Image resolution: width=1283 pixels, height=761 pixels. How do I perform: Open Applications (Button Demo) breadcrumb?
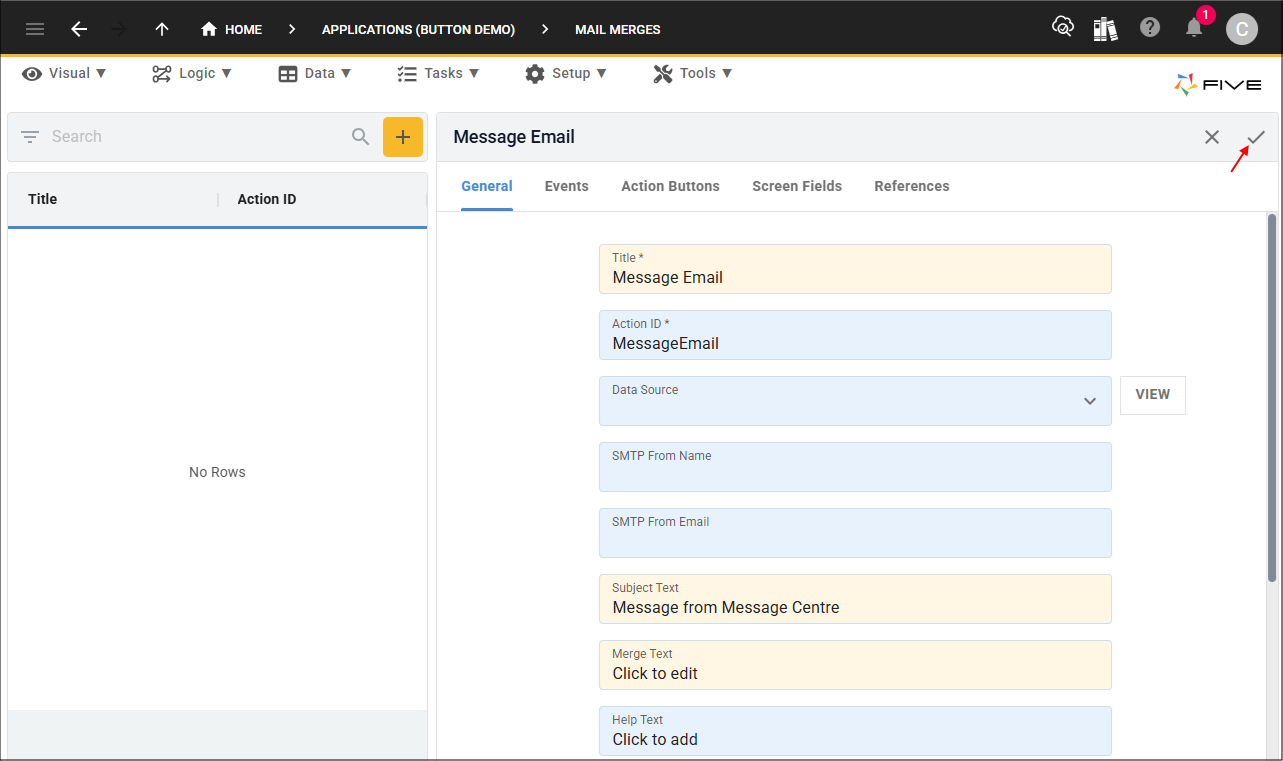(418, 29)
